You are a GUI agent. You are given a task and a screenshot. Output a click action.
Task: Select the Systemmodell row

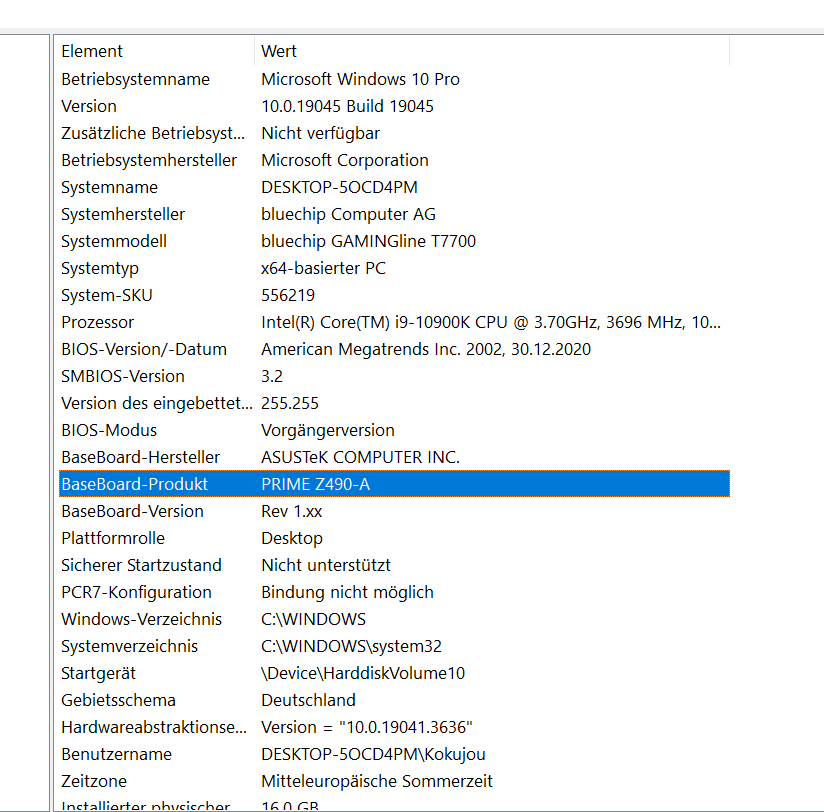click(394, 241)
